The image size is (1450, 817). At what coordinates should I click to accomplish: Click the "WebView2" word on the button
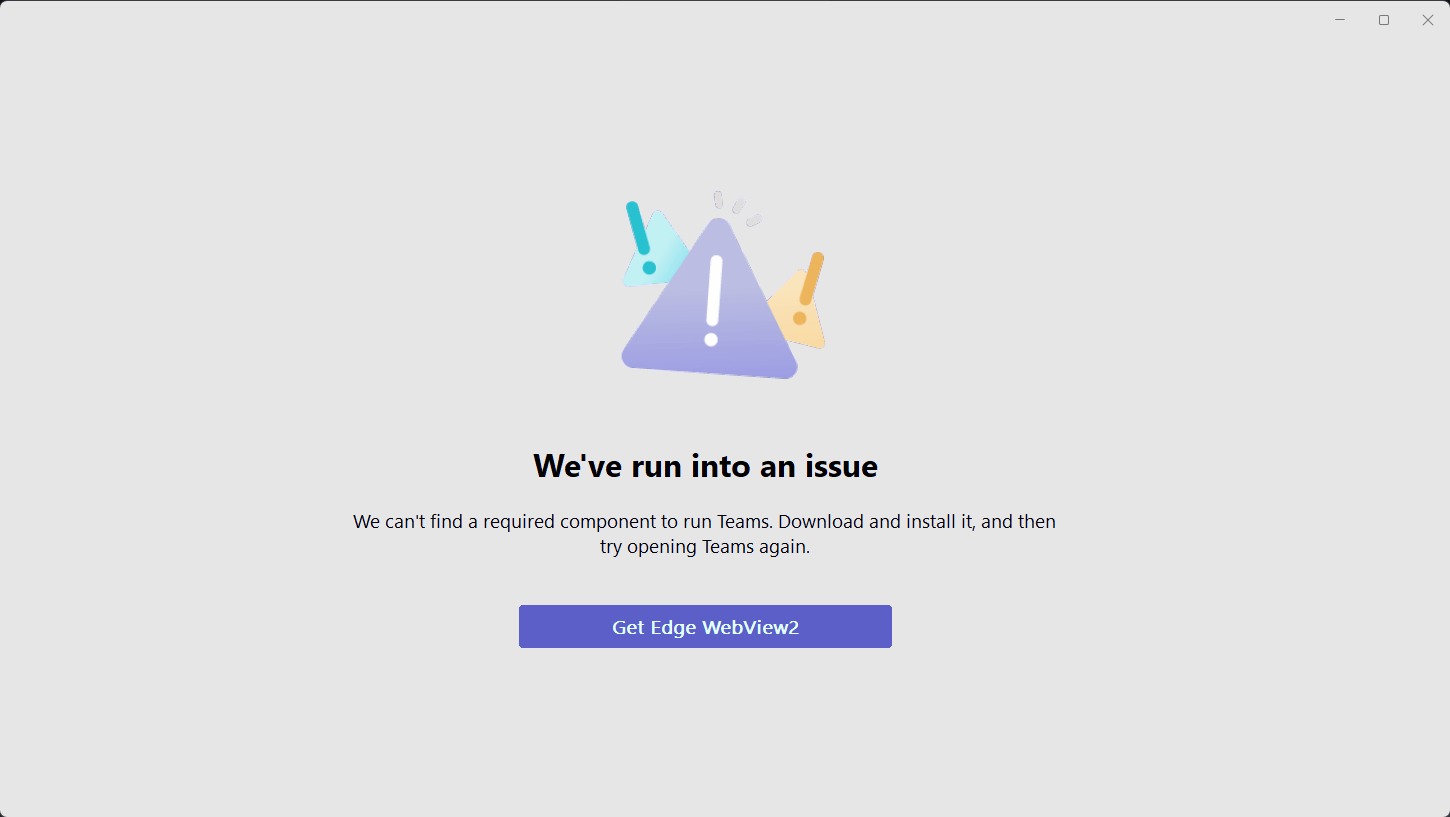click(750, 628)
